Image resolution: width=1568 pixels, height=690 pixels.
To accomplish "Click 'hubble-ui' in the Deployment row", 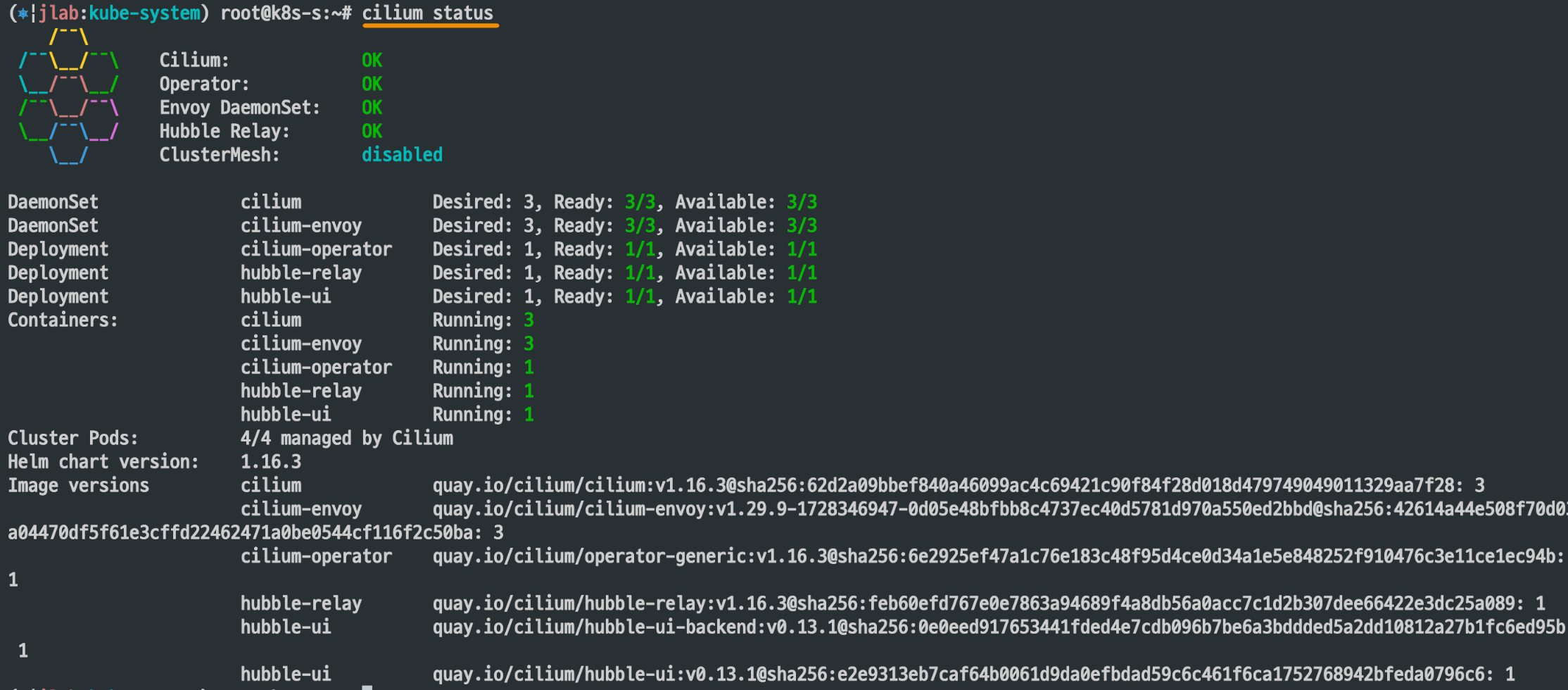I will pos(286,296).
